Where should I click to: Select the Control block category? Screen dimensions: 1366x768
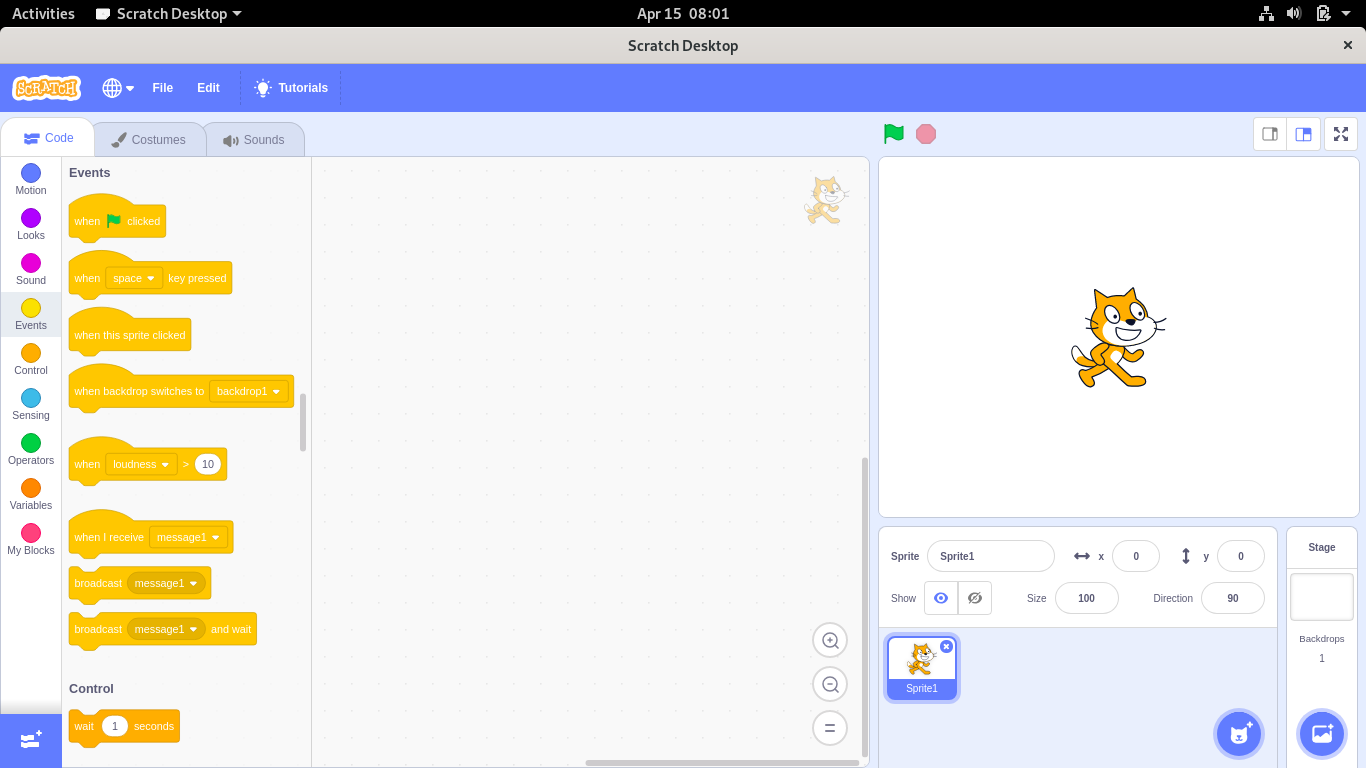[31, 360]
